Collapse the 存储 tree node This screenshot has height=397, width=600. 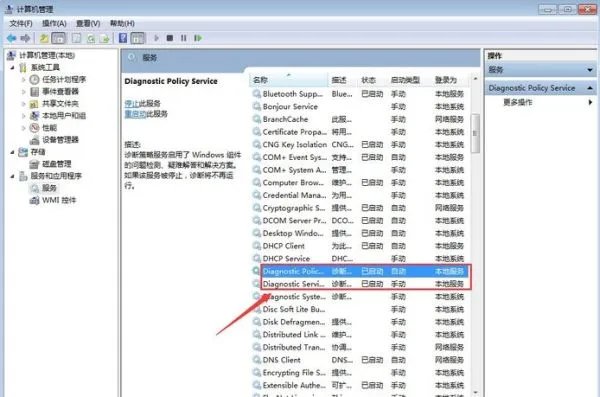[x=13, y=152]
